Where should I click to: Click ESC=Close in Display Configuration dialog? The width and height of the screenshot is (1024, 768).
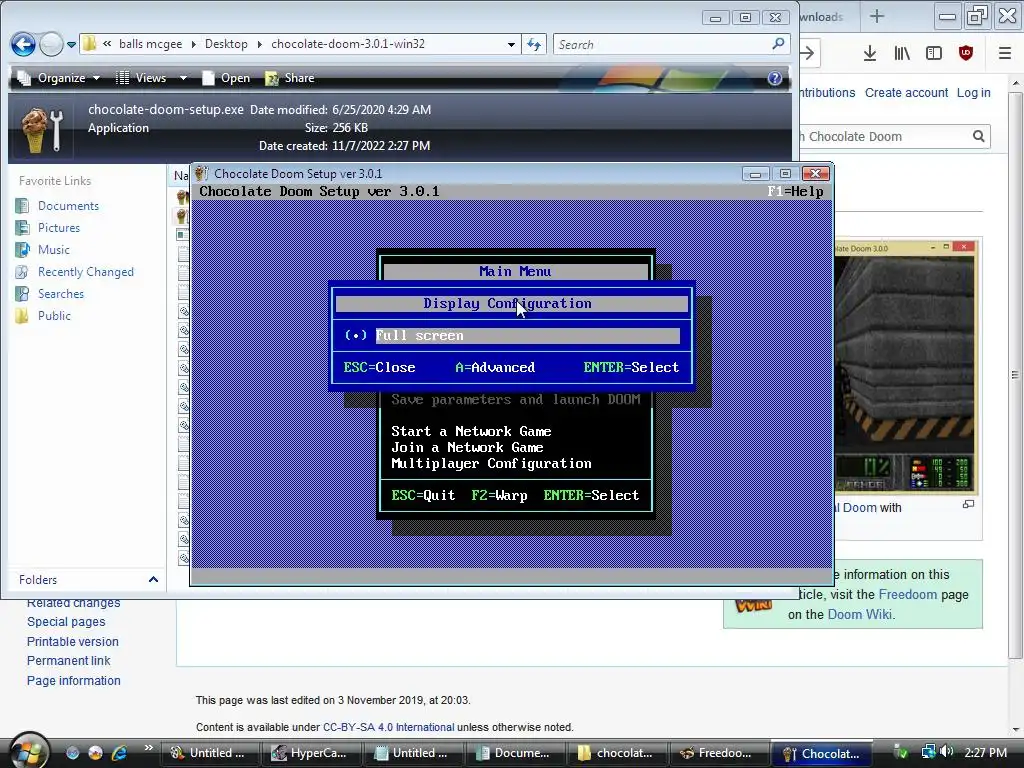coord(379,368)
